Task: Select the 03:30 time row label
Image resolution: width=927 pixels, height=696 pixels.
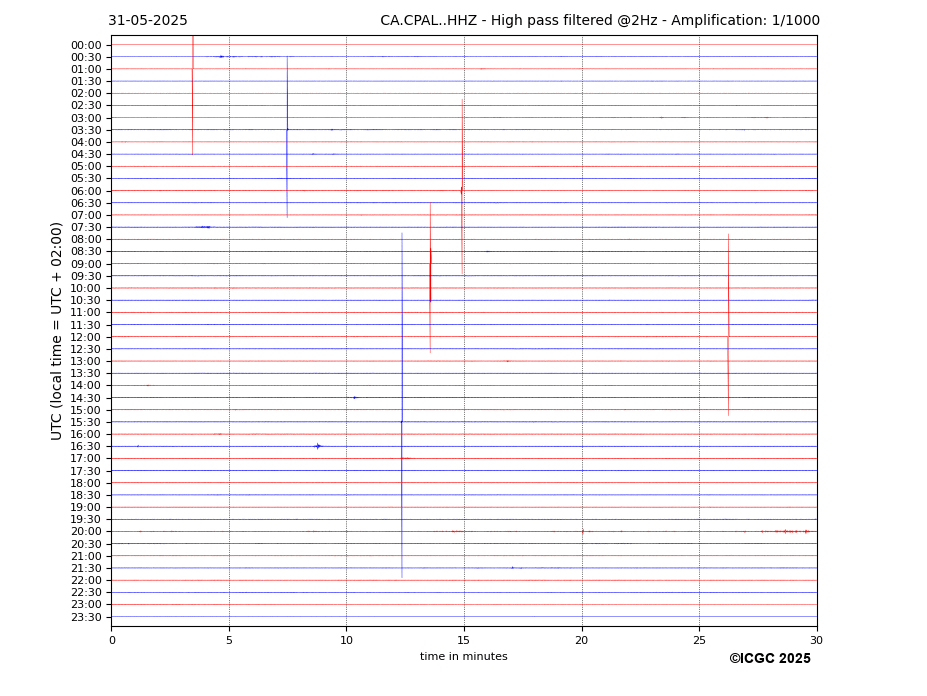Action: 86,130
